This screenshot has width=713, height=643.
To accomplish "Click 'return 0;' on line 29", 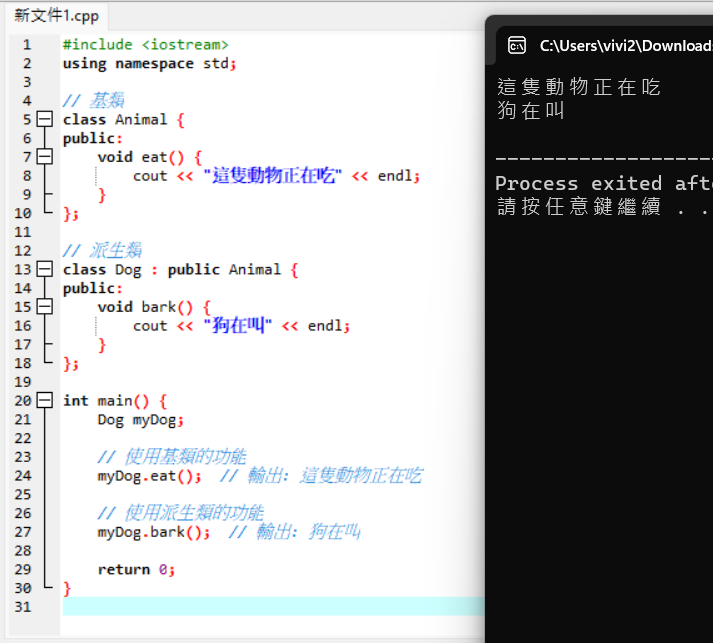I will (x=136, y=570).
